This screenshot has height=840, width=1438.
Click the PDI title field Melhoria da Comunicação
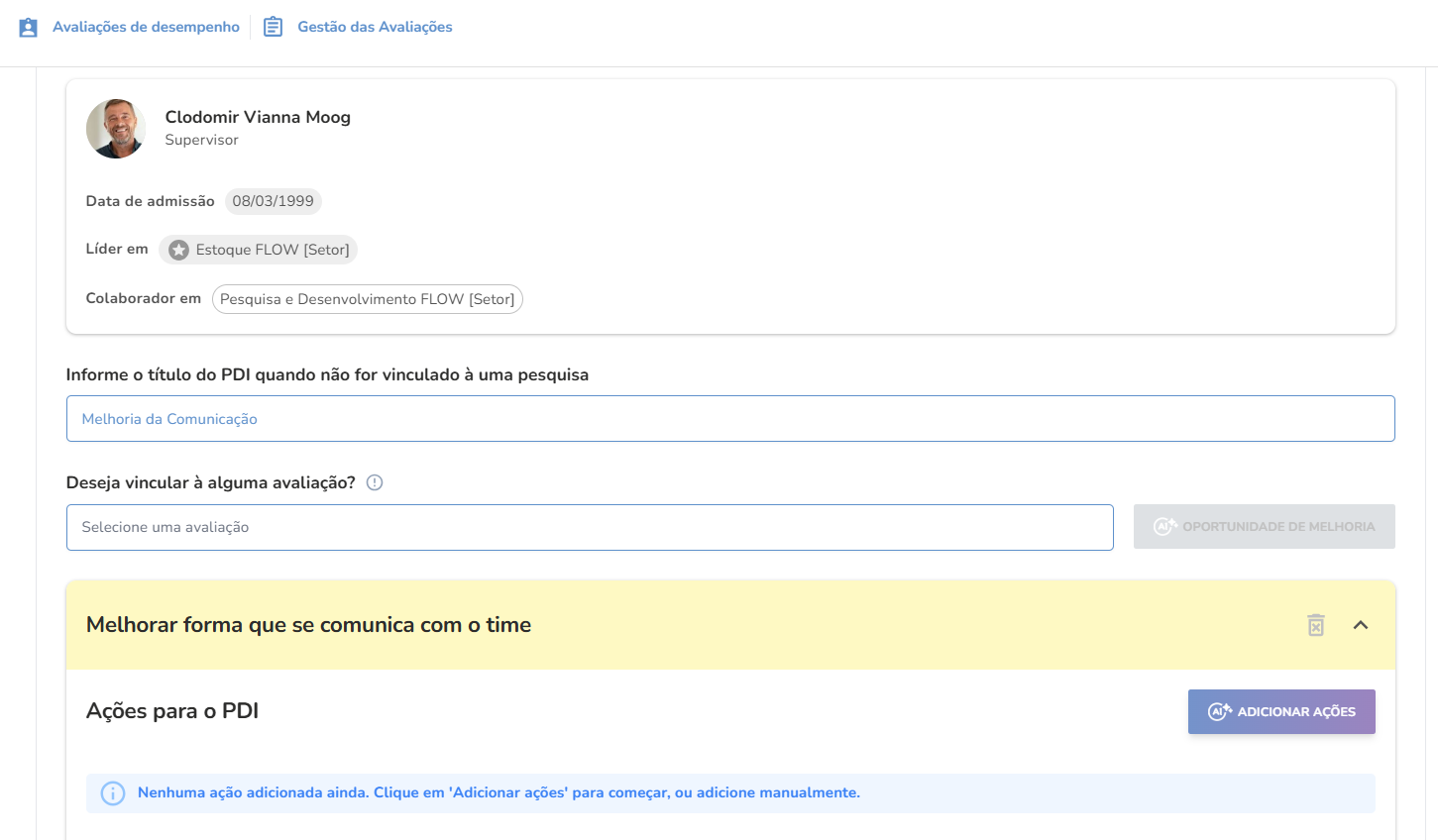pyautogui.click(x=730, y=419)
